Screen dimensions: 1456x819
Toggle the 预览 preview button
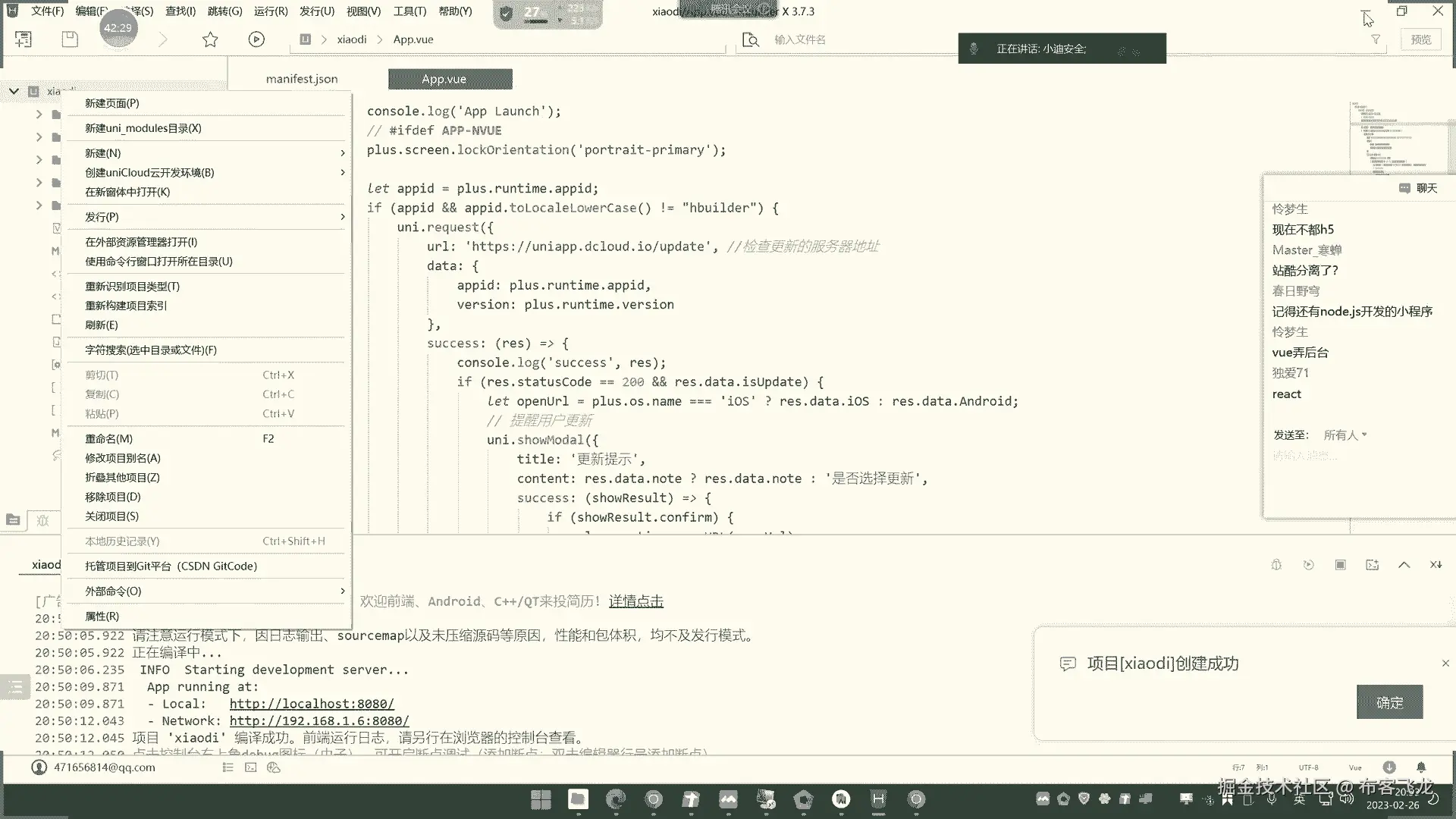[x=1420, y=39]
